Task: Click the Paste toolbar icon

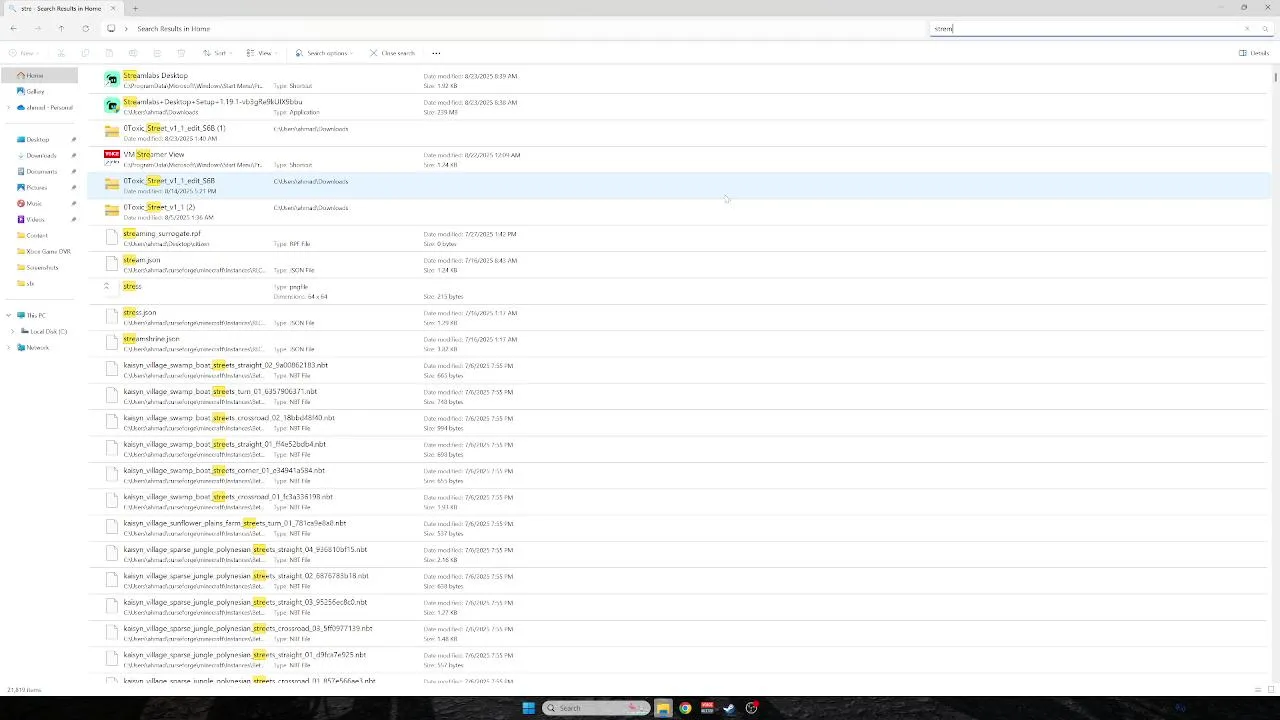Action: [x=109, y=53]
